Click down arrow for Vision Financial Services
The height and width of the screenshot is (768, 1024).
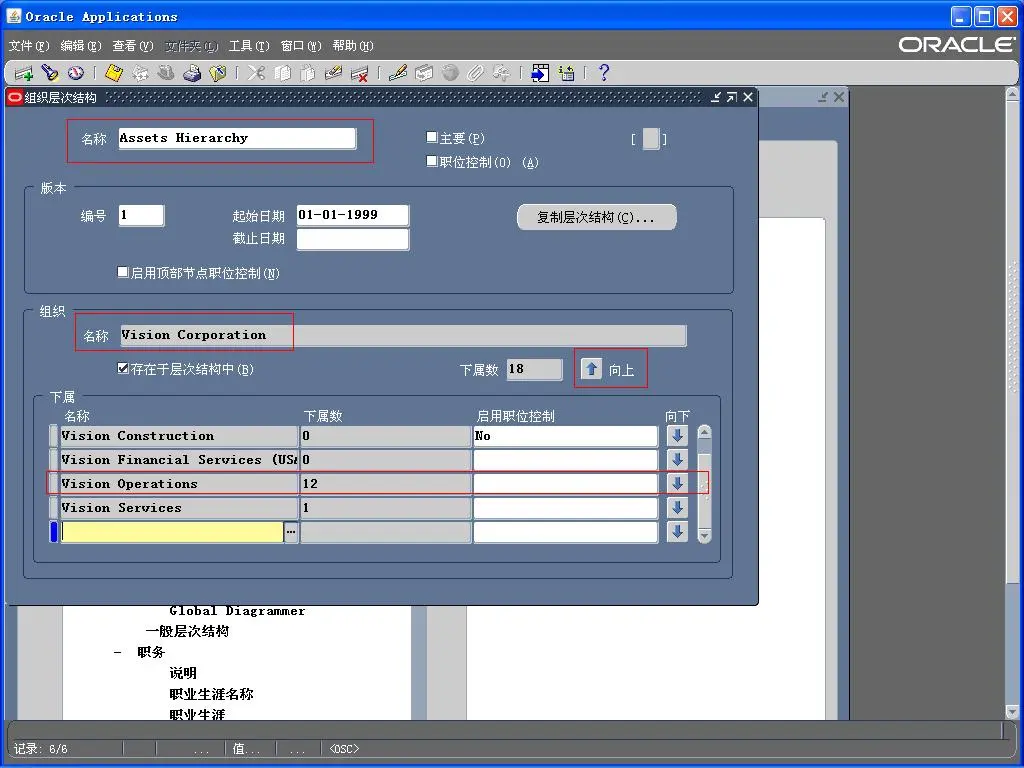click(x=677, y=460)
